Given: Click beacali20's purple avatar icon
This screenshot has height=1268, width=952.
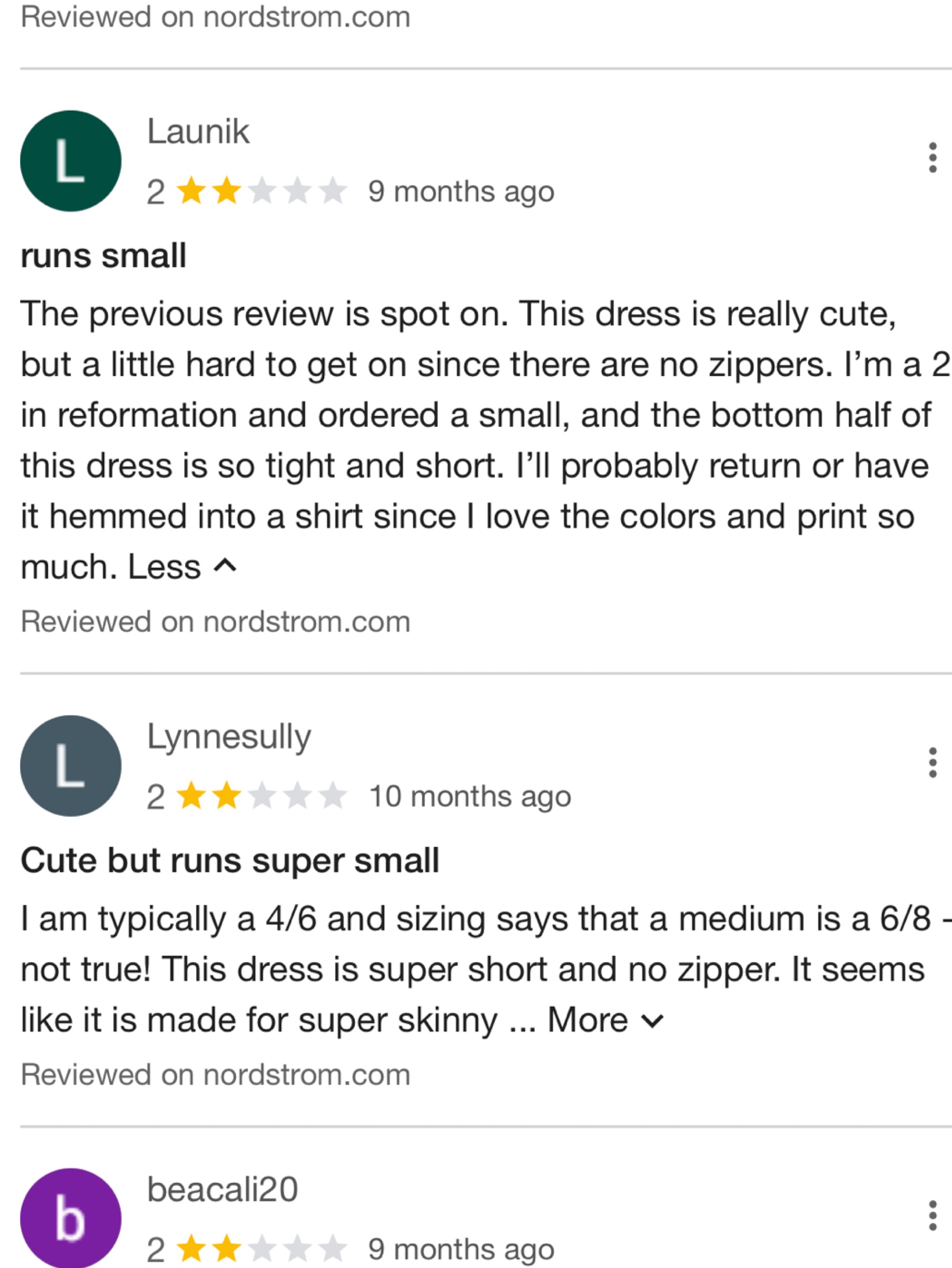Looking at the screenshot, I should click(x=70, y=1218).
